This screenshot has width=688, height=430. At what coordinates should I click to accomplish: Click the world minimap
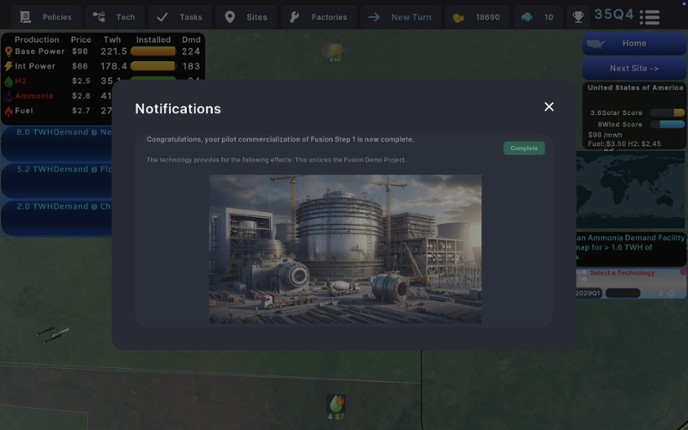(631, 190)
